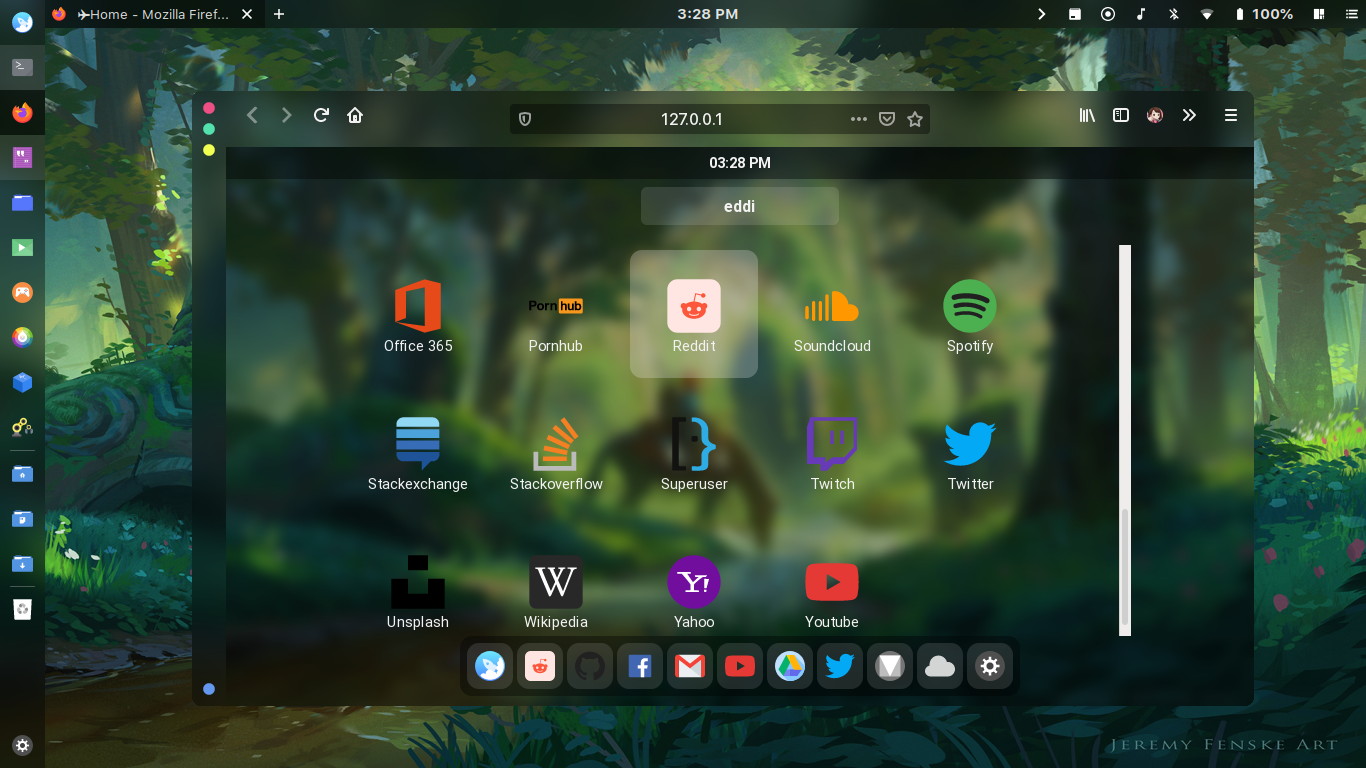Open the Unsplash shortcut

tap(418, 590)
